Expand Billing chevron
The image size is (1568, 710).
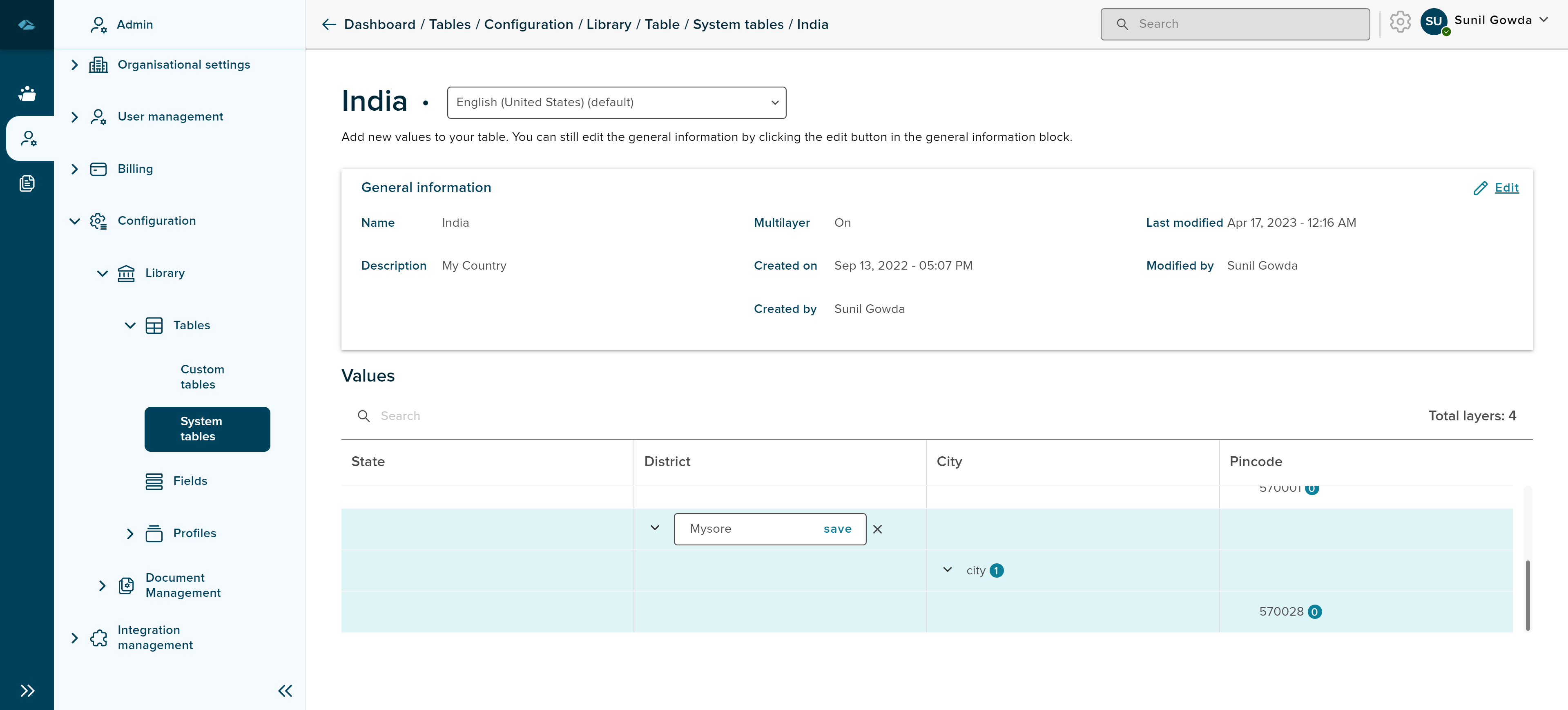tap(74, 169)
